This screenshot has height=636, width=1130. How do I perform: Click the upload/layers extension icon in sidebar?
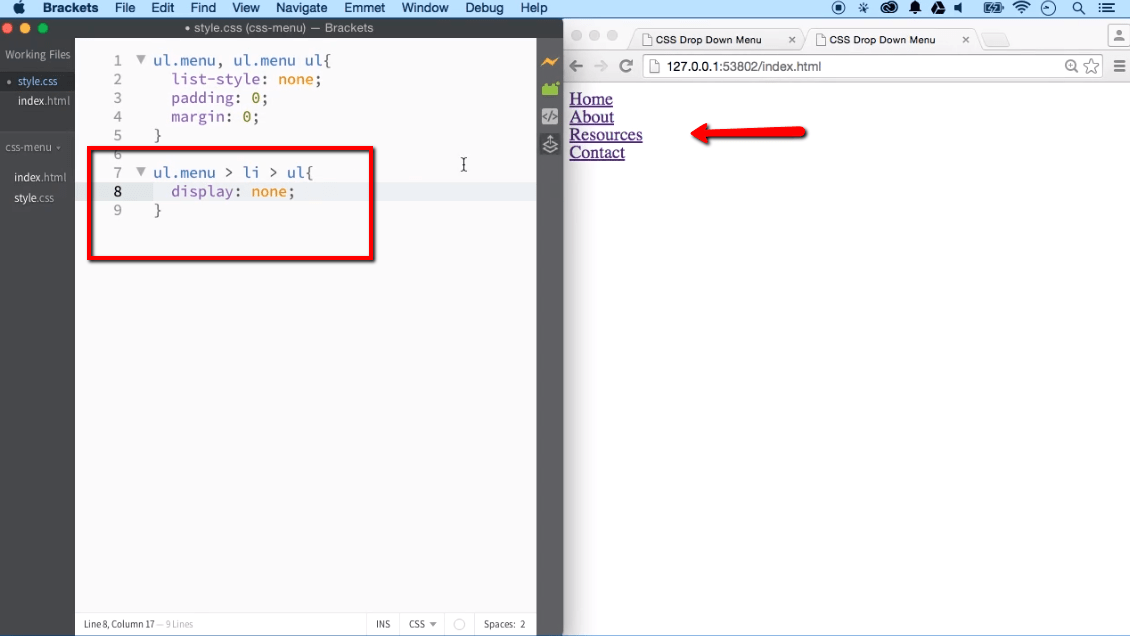550,145
